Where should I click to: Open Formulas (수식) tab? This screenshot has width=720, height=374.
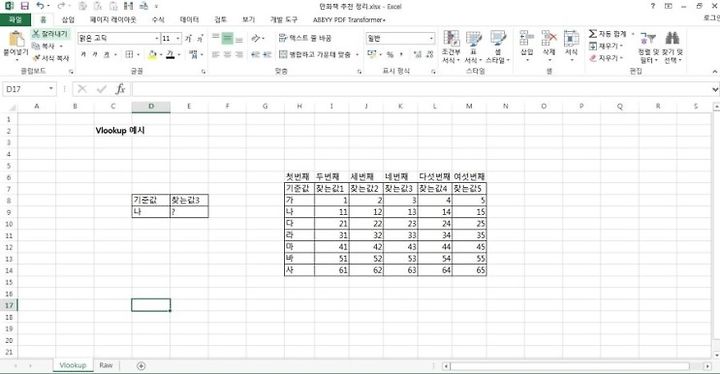(158, 20)
